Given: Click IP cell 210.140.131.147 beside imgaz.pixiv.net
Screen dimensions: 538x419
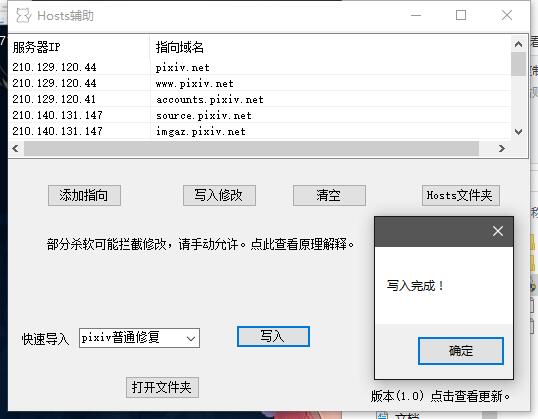Looking at the screenshot, I should pyautogui.click(x=57, y=131).
